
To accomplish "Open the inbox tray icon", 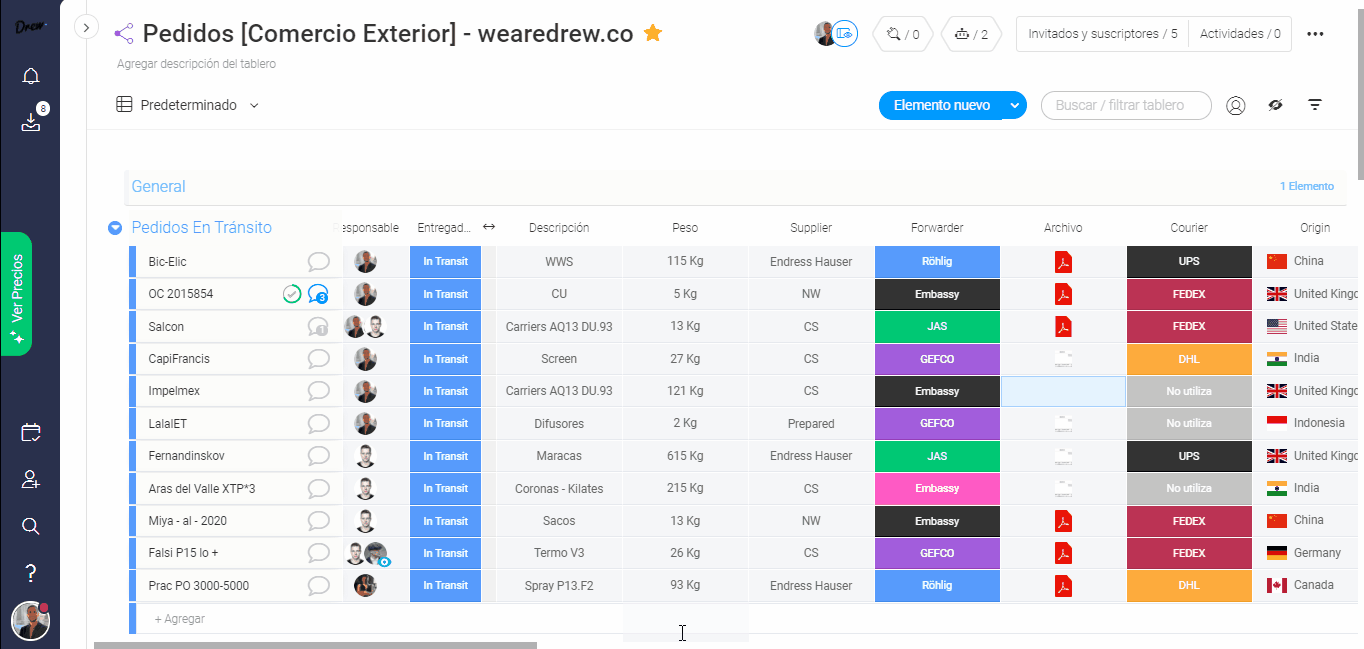I will (x=30, y=122).
